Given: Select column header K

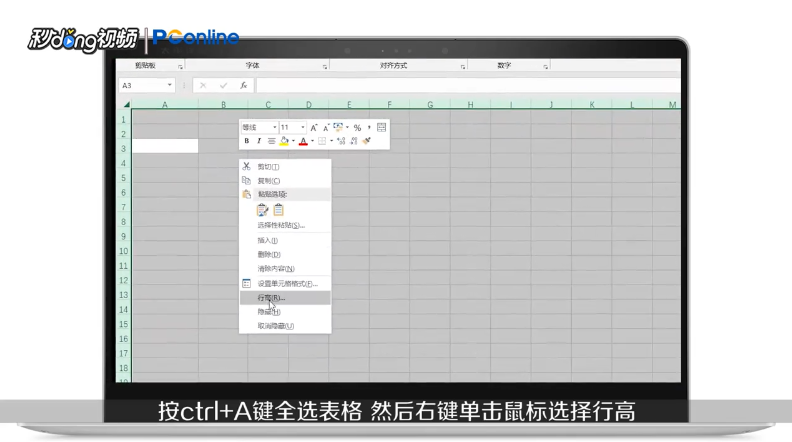Looking at the screenshot, I should pyautogui.click(x=591, y=105).
